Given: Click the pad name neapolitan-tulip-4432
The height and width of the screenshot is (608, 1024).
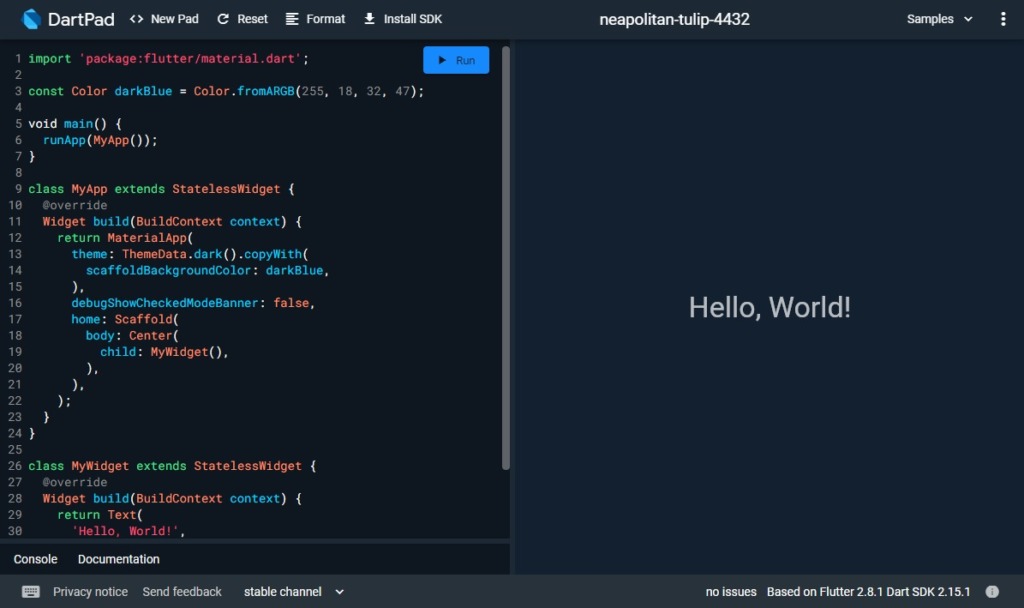Looking at the screenshot, I should pyautogui.click(x=674, y=19).
